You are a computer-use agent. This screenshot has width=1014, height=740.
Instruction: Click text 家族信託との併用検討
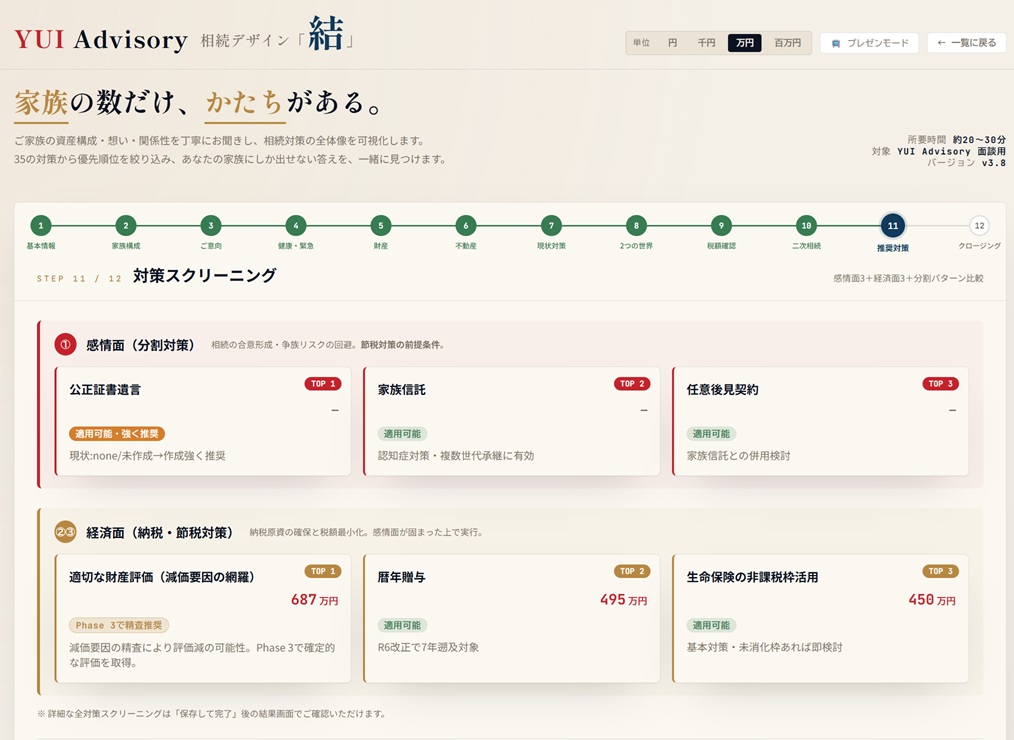(x=739, y=456)
